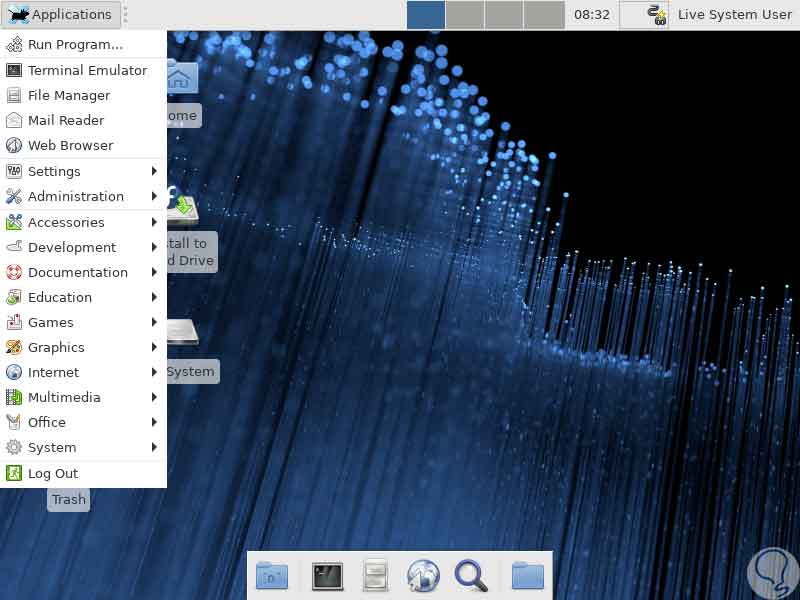
Task: Launch web browser globe in dock
Action: coord(423,576)
